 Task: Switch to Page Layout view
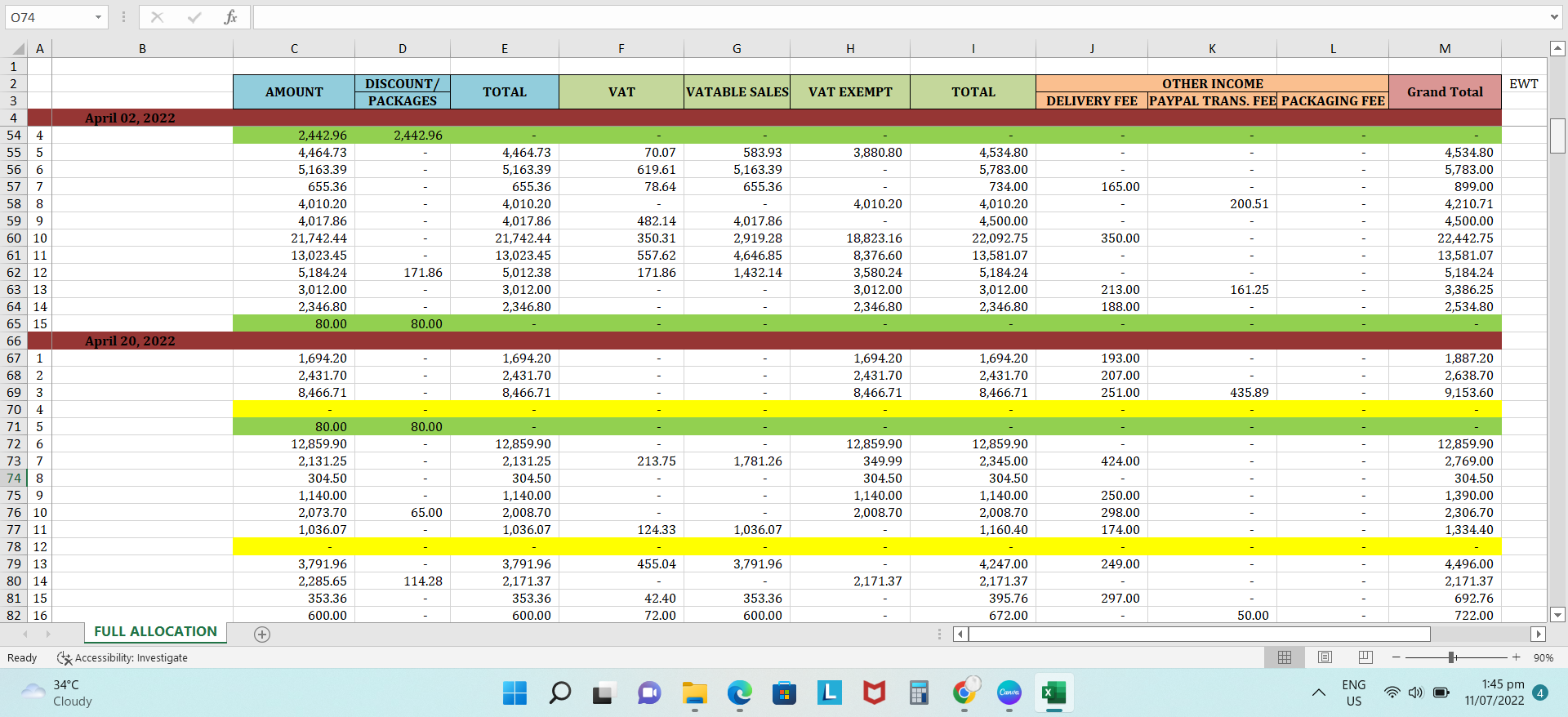pos(1325,657)
